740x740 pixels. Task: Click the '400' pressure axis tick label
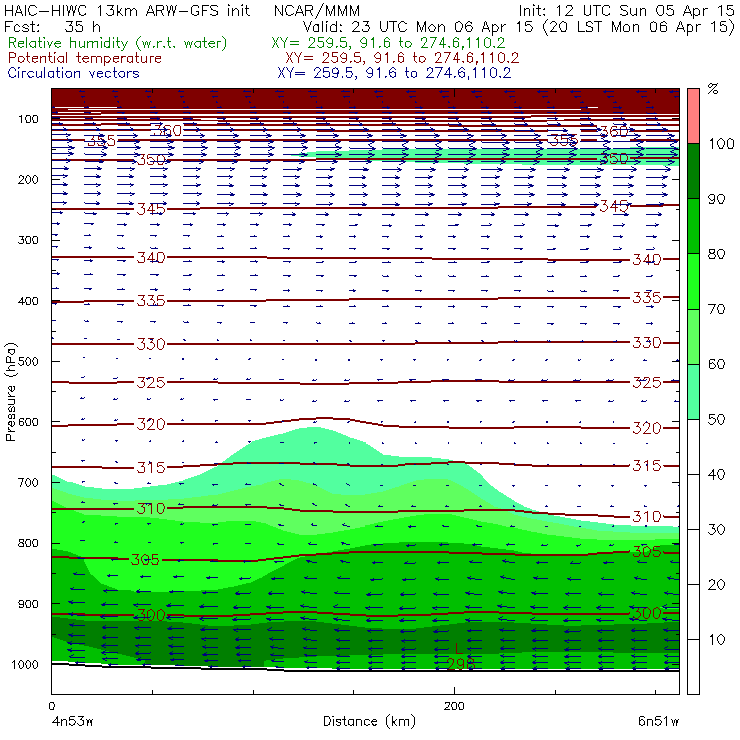point(28,301)
